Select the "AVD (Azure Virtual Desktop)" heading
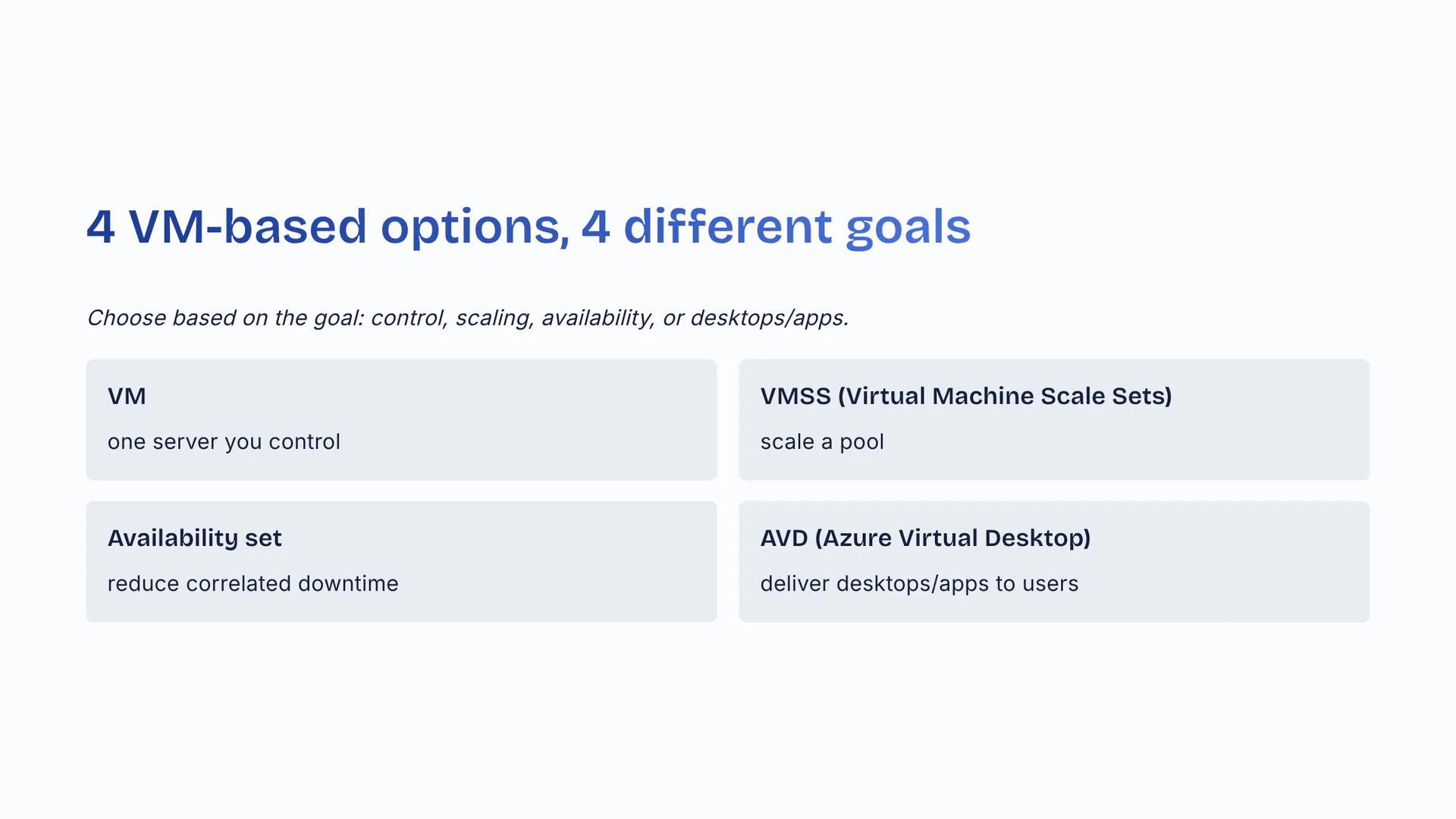Image resolution: width=1456 pixels, height=819 pixels. point(925,538)
